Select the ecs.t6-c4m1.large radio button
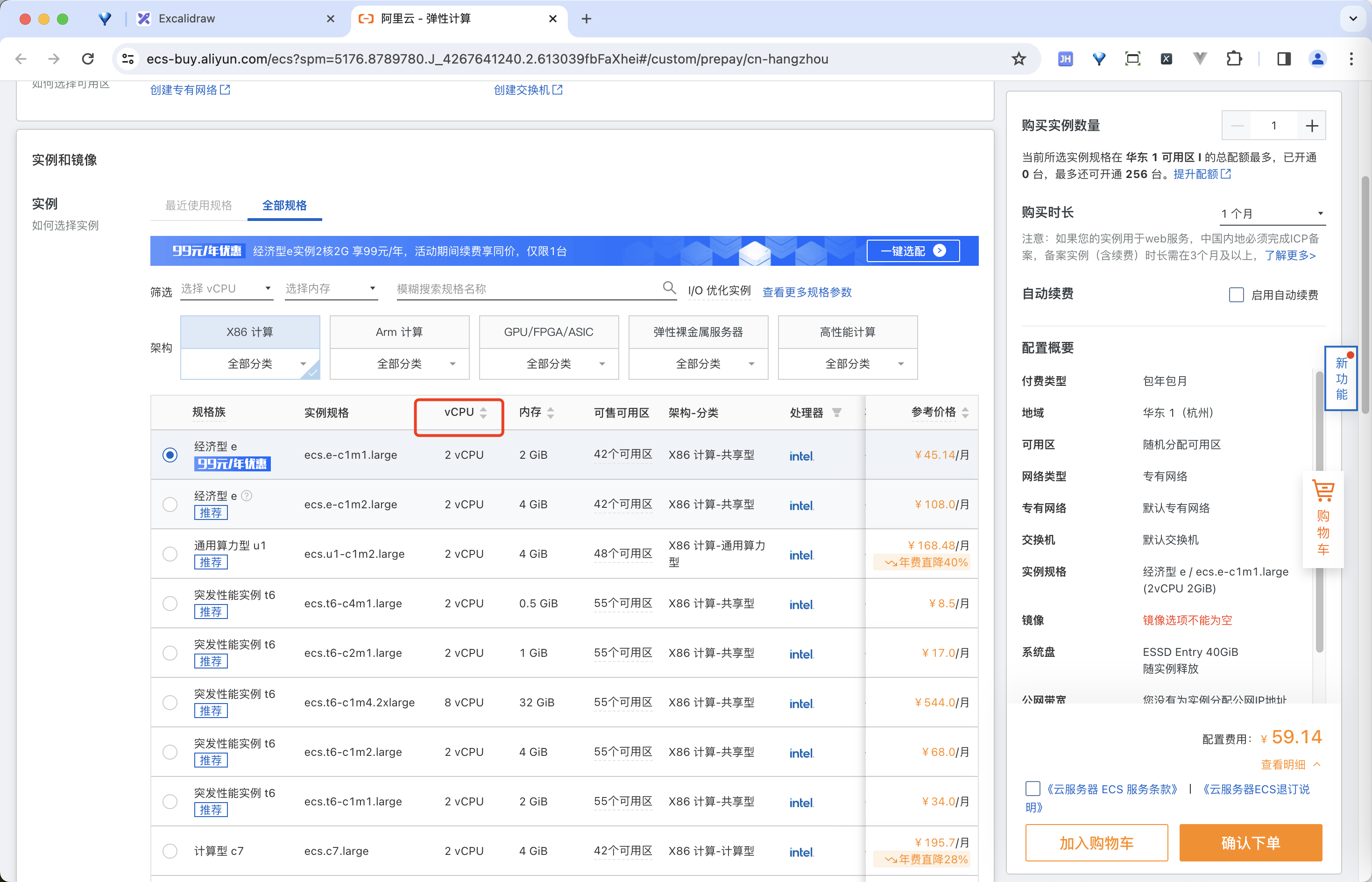Viewport: 1372px width, 882px height. pos(170,603)
